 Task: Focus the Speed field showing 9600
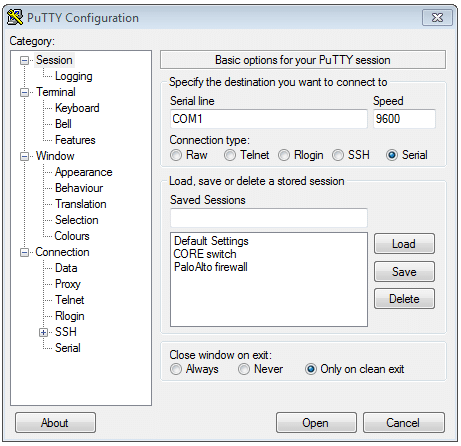coord(404,119)
